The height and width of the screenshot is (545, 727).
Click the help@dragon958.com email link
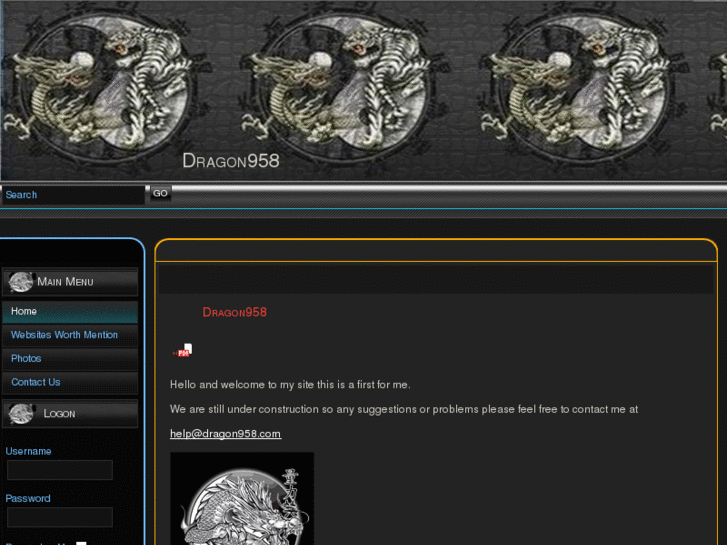click(225, 434)
